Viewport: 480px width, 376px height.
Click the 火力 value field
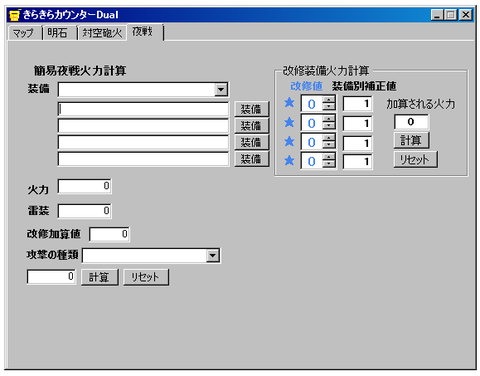point(85,186)
